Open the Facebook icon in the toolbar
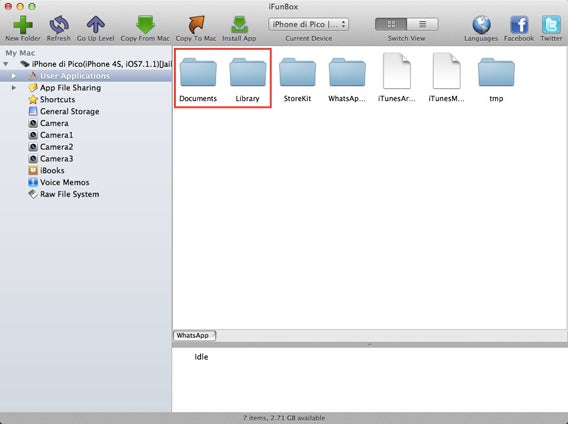This screenshot has height=424, width=568. point(519,25)
